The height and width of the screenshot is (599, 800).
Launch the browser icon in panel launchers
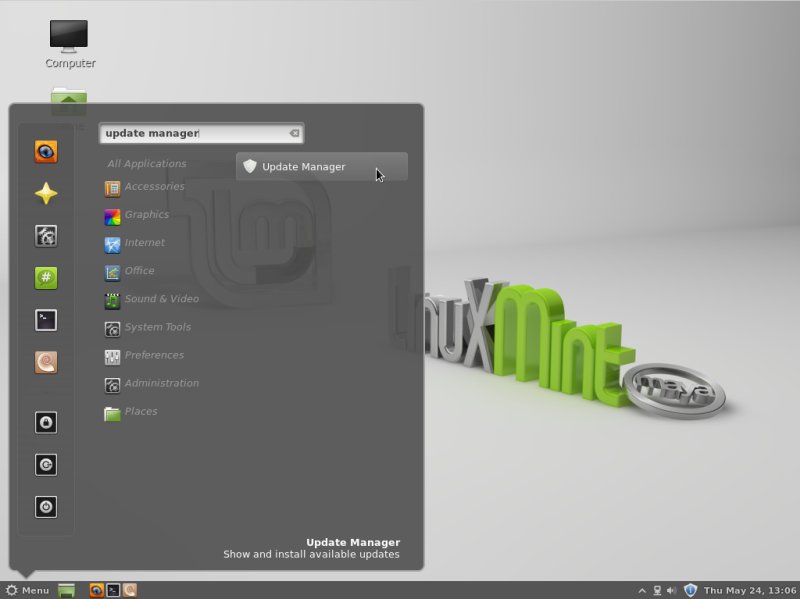pos(96,590)
